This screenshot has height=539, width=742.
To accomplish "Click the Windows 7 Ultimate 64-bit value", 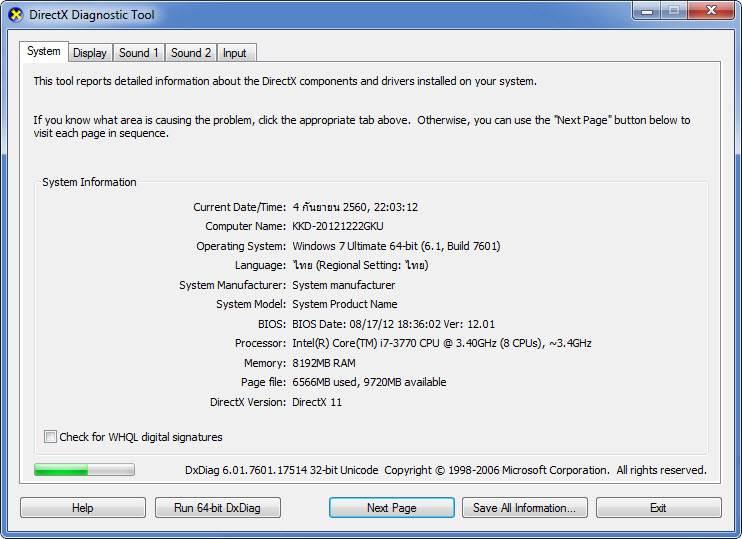I will (396, 246).
